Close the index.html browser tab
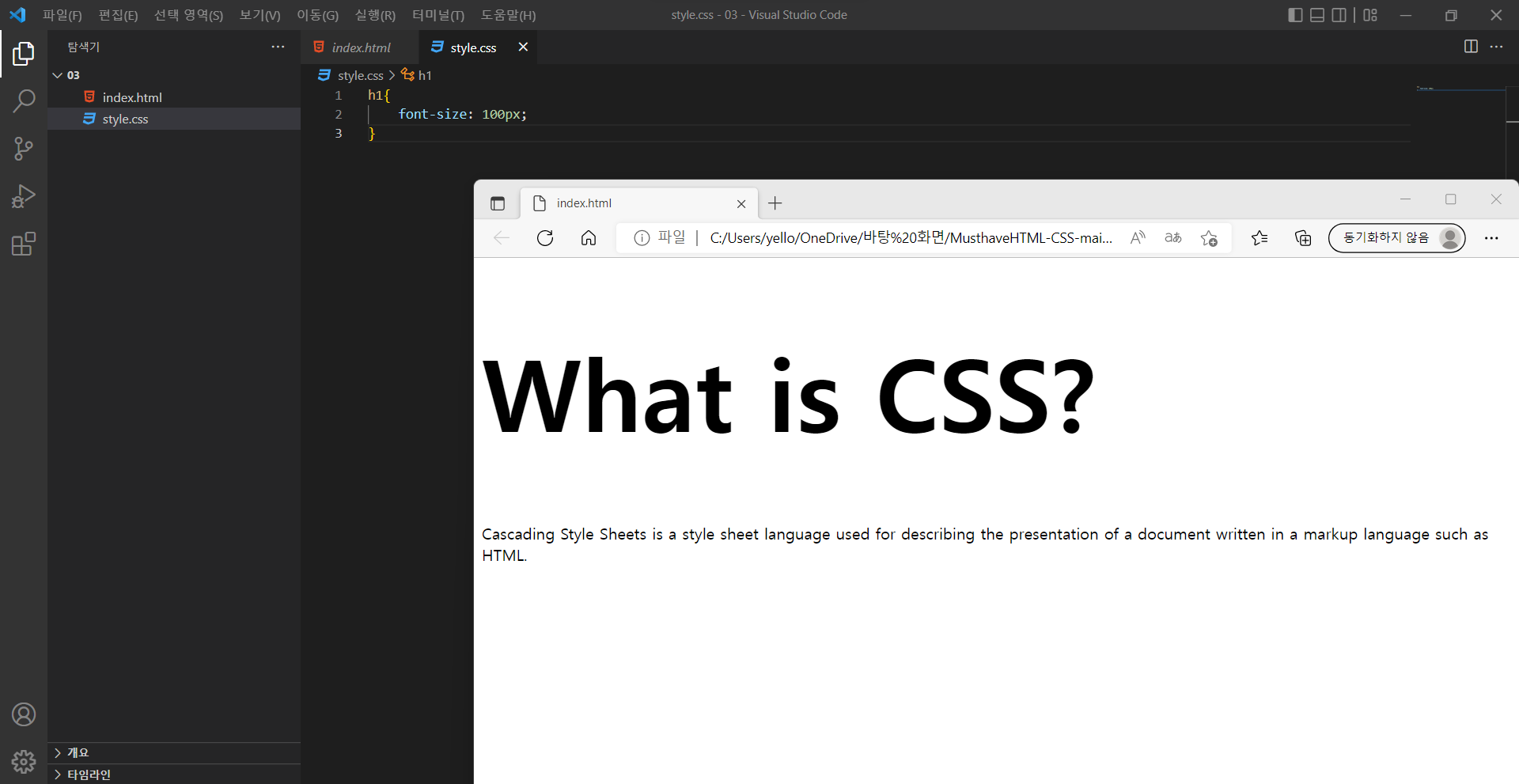The image size is (1519, 784). click(x=741, y=203)
